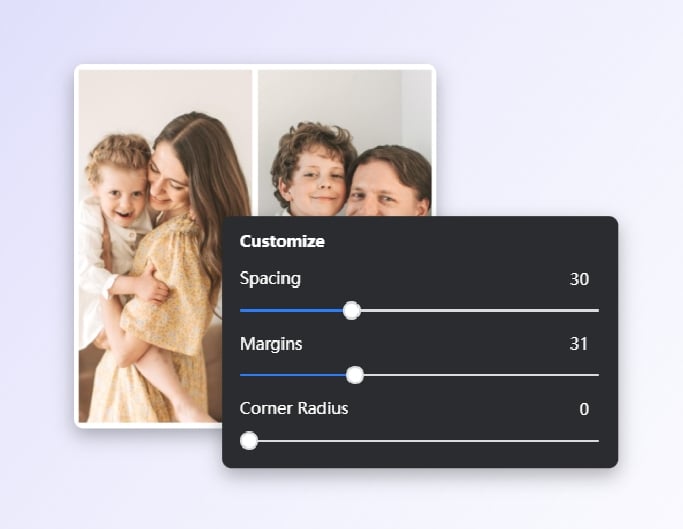Click the Corner Radius slider handle

tap(249, 440)
